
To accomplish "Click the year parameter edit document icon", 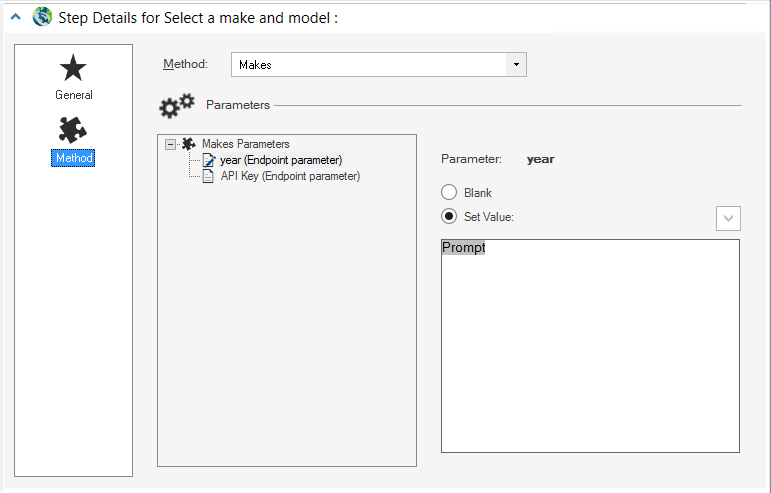I will click(209, 160).
